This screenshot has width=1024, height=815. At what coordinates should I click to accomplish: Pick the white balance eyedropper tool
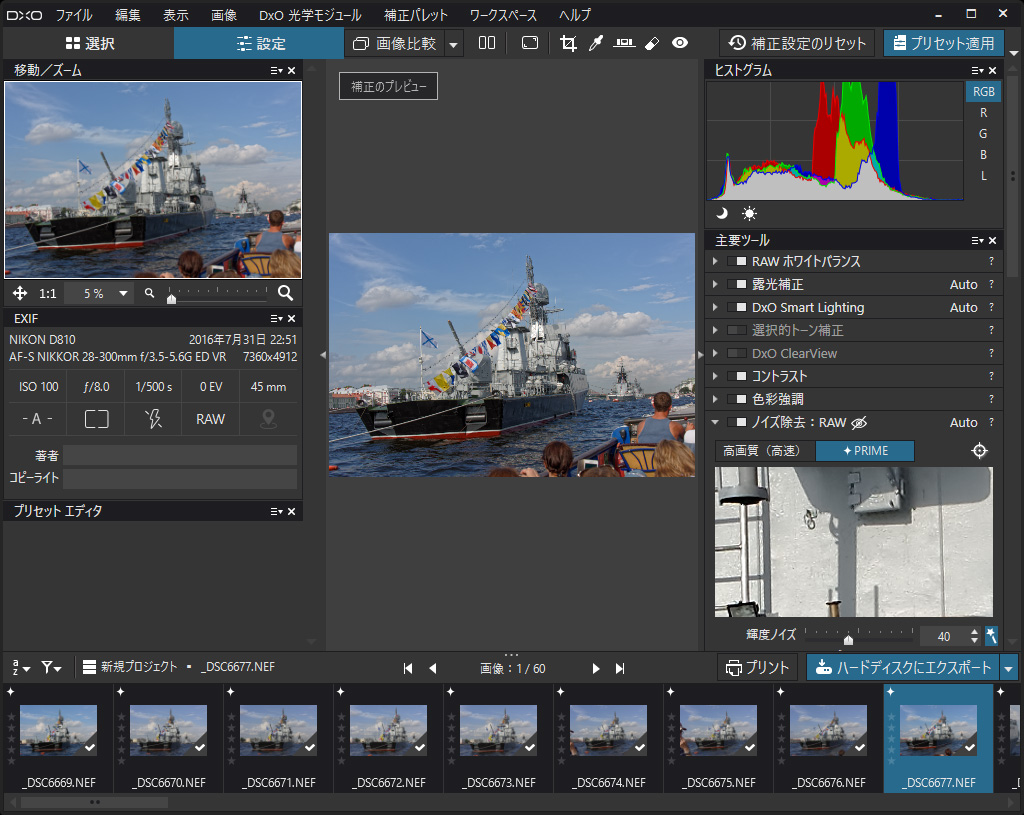pos(596,43)
